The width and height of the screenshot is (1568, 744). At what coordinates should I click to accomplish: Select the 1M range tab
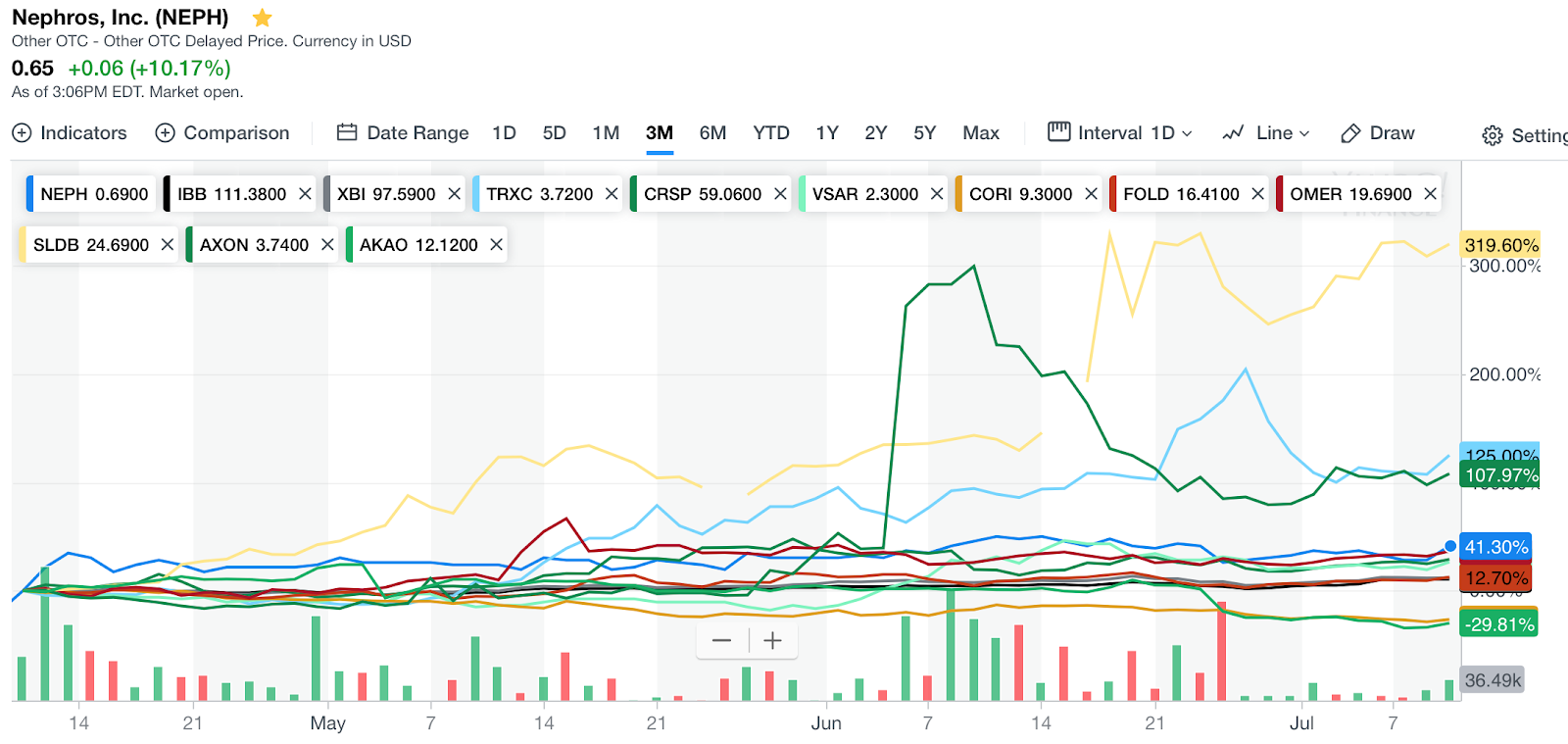pyautogui.click(x=606, y=132)
